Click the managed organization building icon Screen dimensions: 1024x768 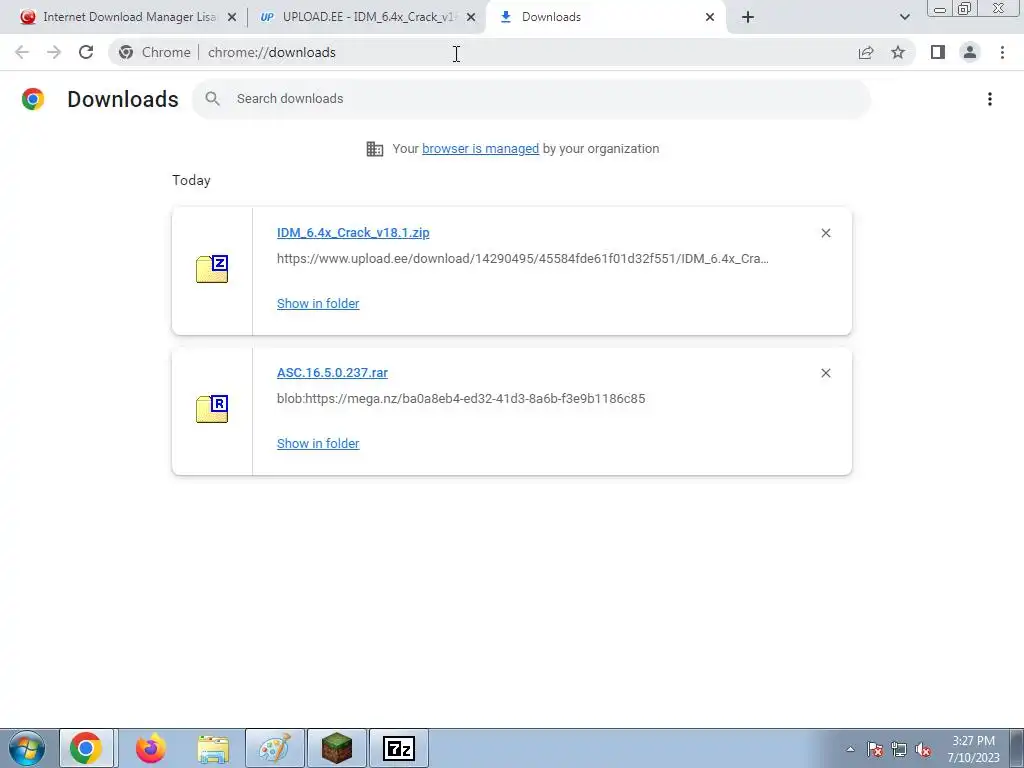click(375, 149)
